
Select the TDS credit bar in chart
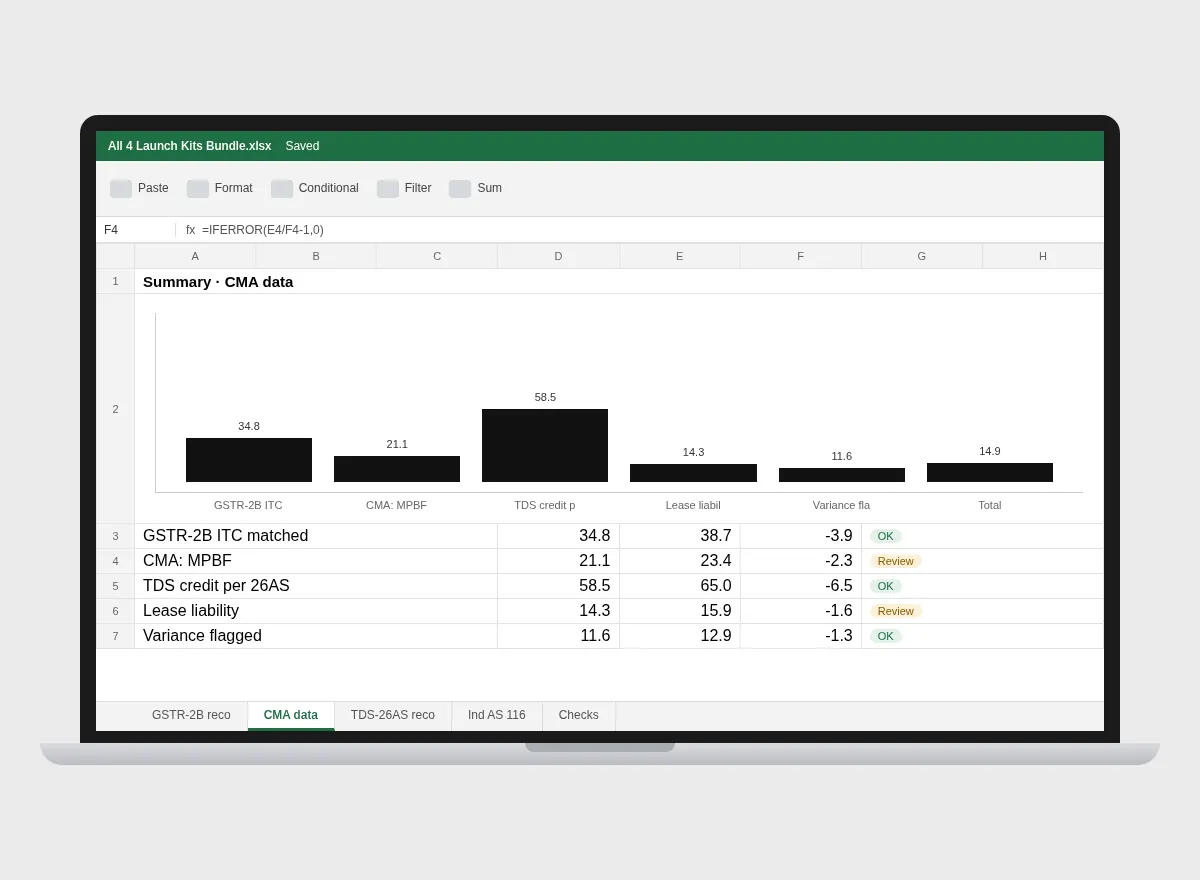pyautogui.click(x=545, y=445)
